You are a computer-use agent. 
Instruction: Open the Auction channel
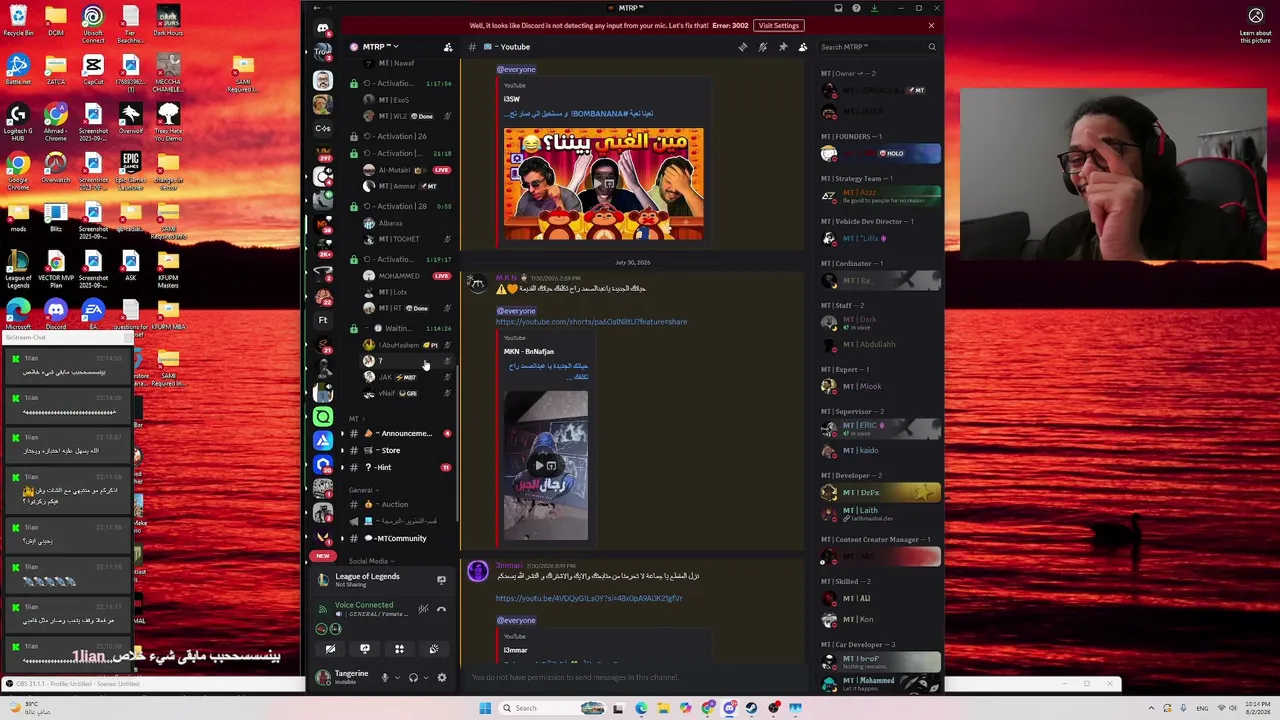[x=398, y=505]
